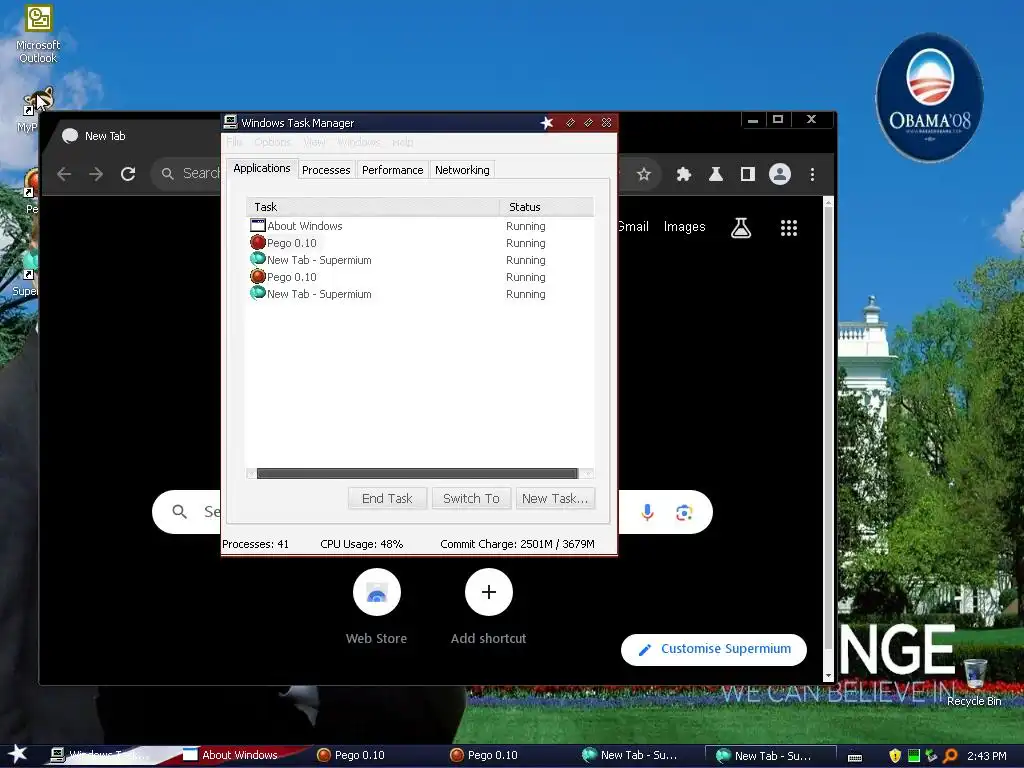
Task: Open the Gmail link
Action: coord(633,227)
